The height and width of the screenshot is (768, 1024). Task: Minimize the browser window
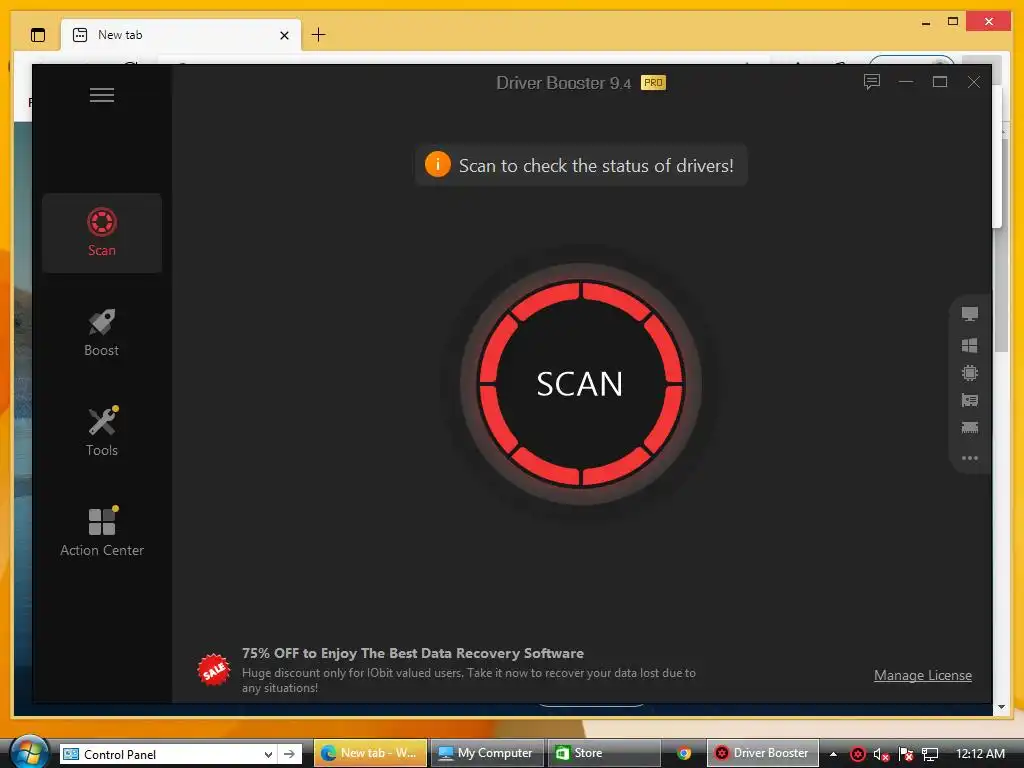925,23
